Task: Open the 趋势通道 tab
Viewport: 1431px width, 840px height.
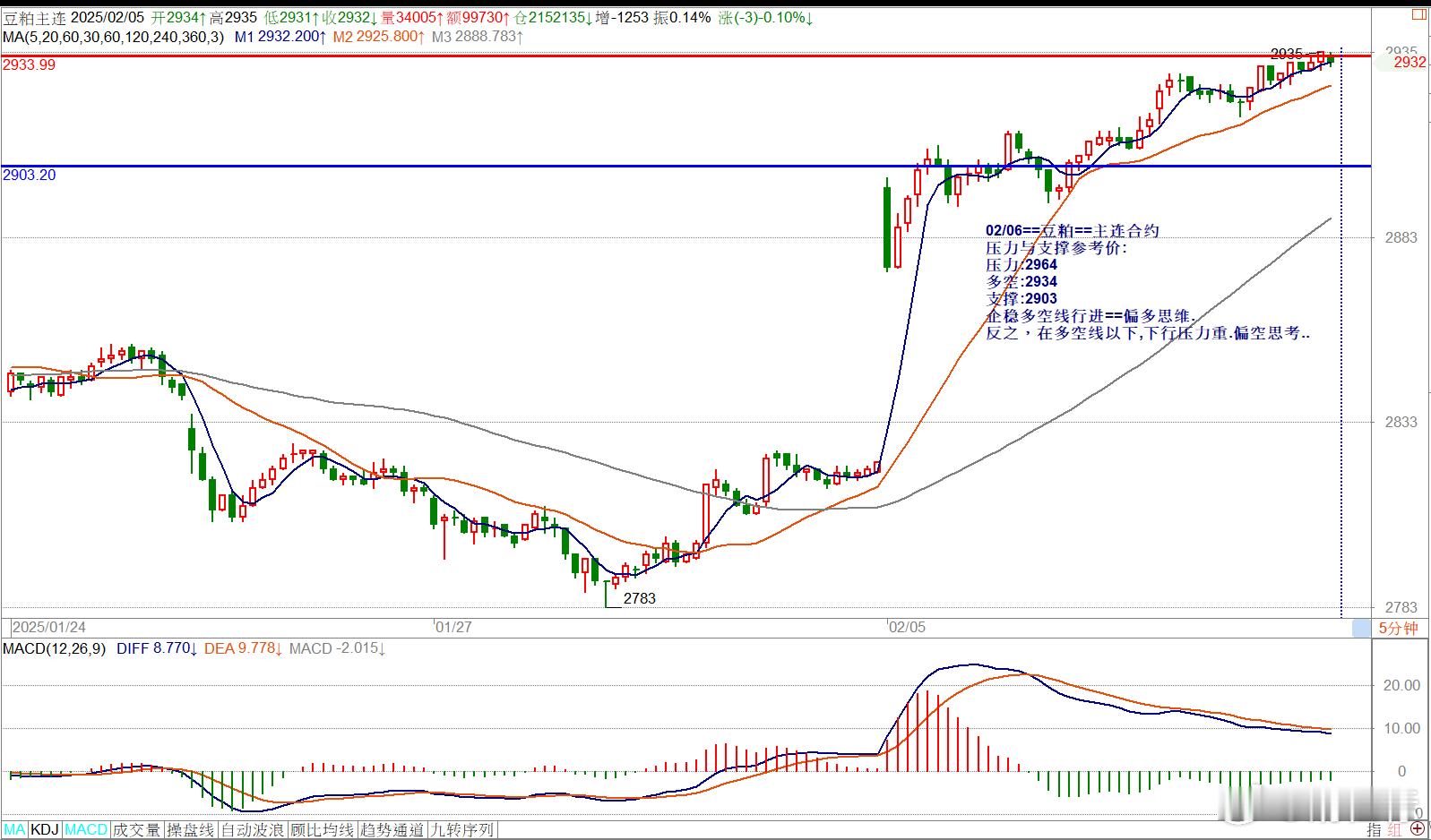Action: point(392,830)
